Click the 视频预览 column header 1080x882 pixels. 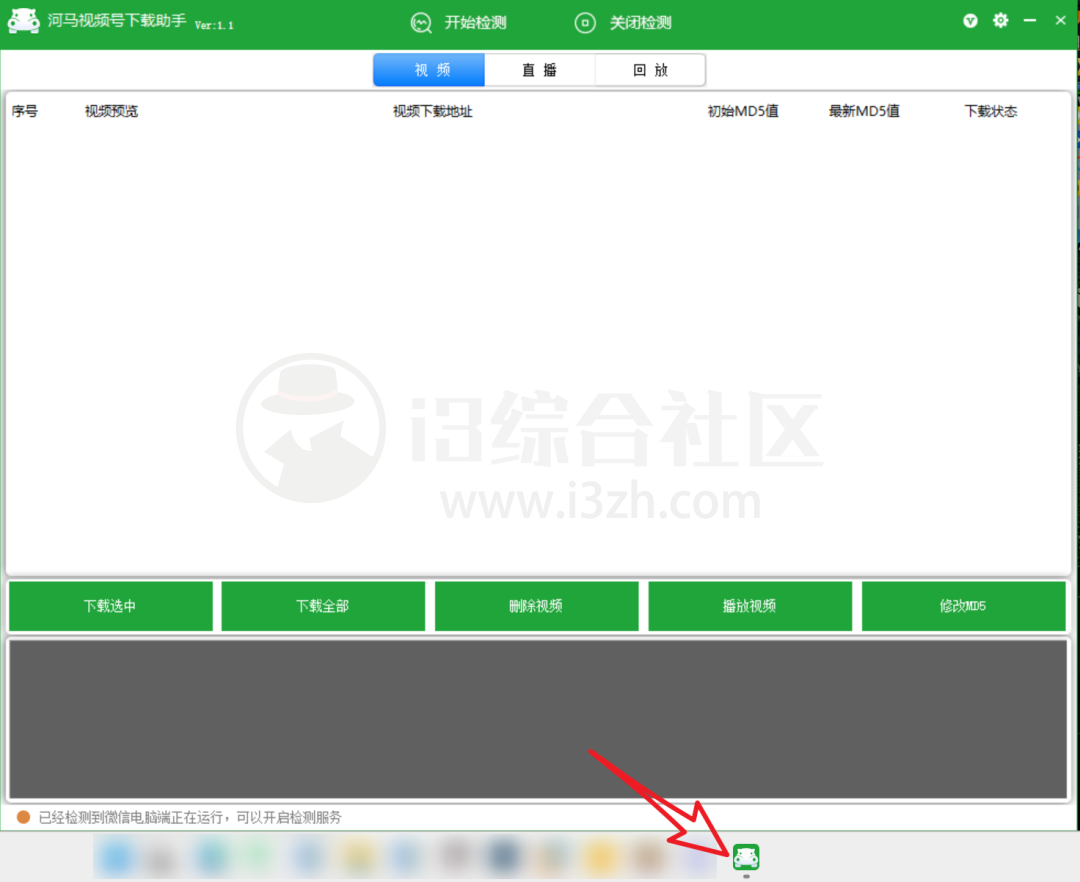pos(112,111)
